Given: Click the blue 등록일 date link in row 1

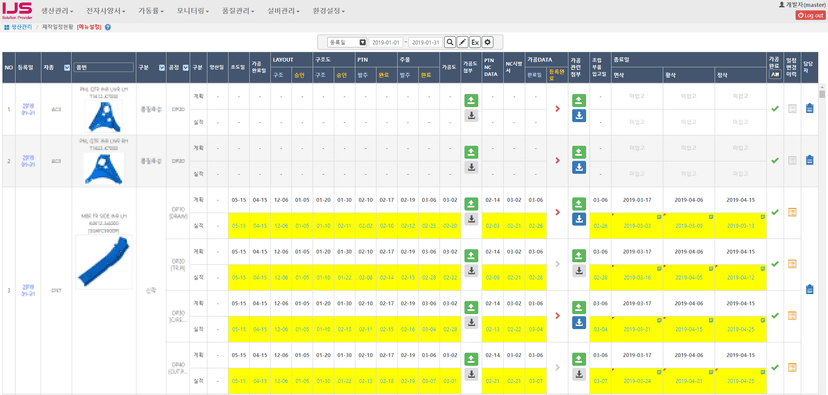Looking at the screenshot, I should click(x=29, y=108).
